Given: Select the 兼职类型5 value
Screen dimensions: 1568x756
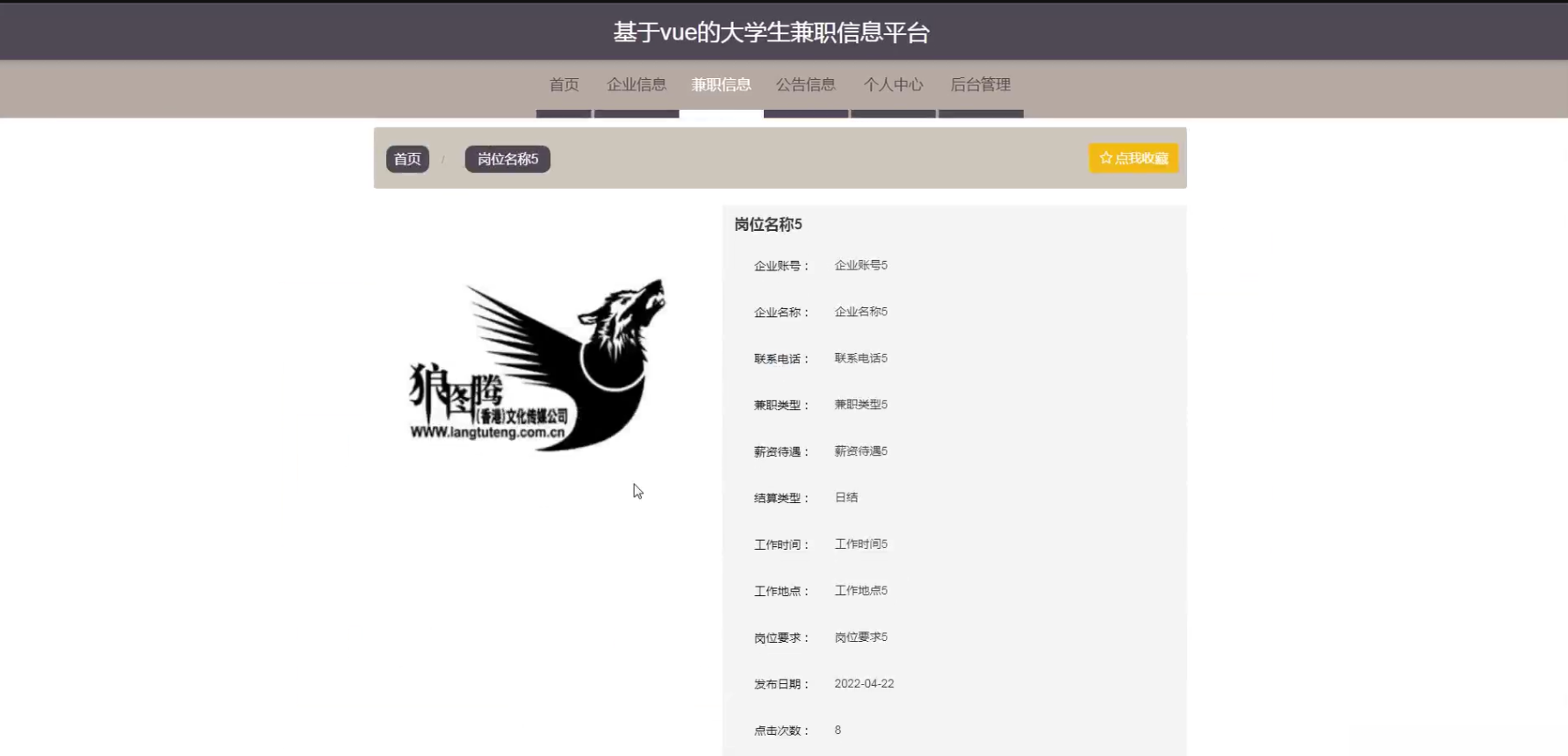Looking at the screenshot, I should [x=860, y=405].
